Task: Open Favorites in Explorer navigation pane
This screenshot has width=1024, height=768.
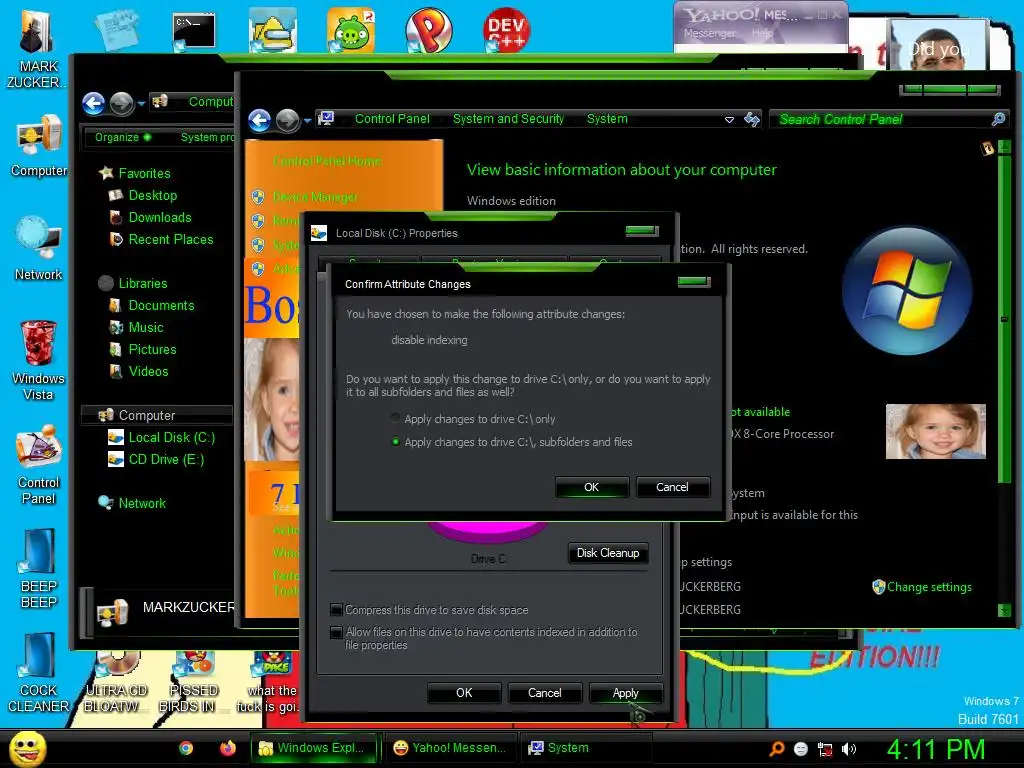Action: pos(144,173)
